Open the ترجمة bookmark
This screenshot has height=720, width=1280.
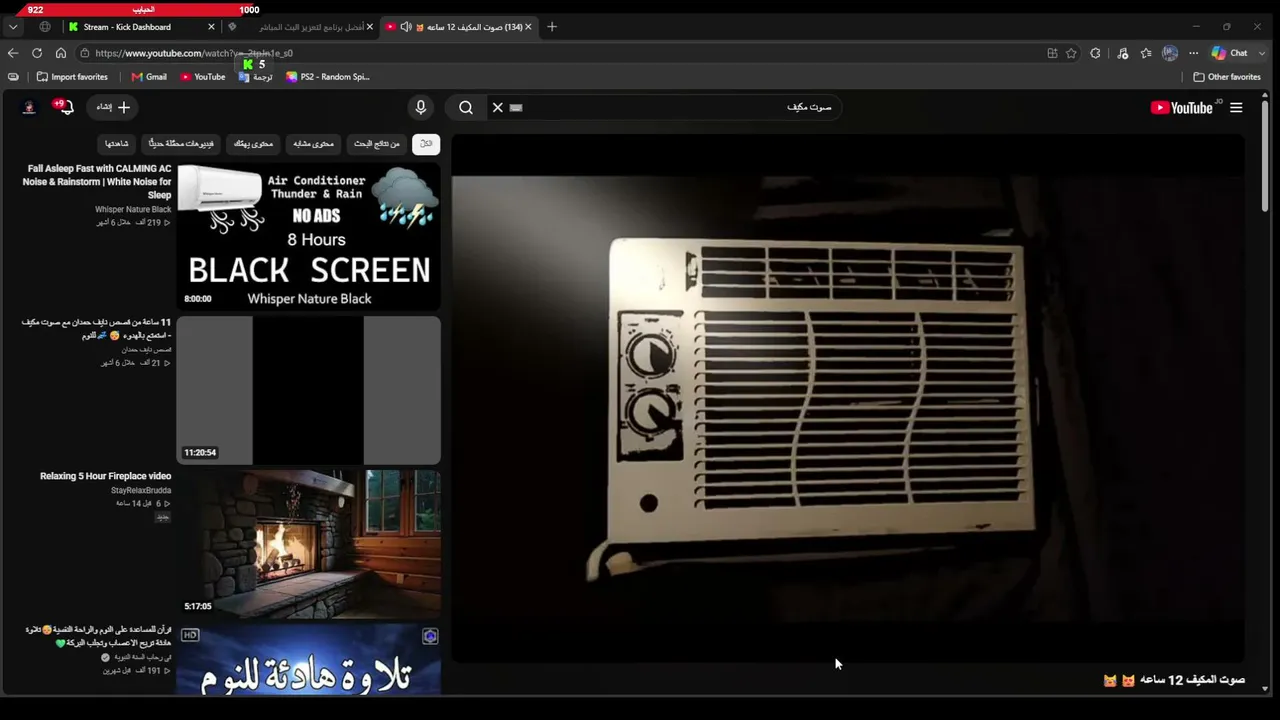point(256,77)
